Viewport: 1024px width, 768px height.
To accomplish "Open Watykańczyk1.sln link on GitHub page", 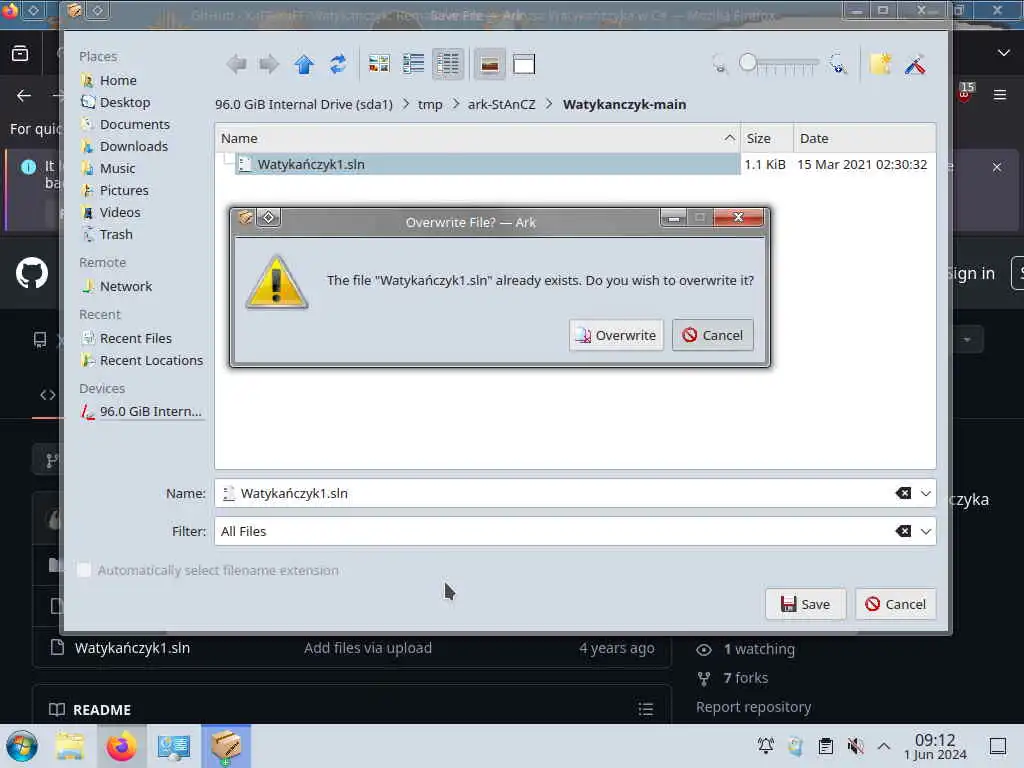I will click(133, 648).
